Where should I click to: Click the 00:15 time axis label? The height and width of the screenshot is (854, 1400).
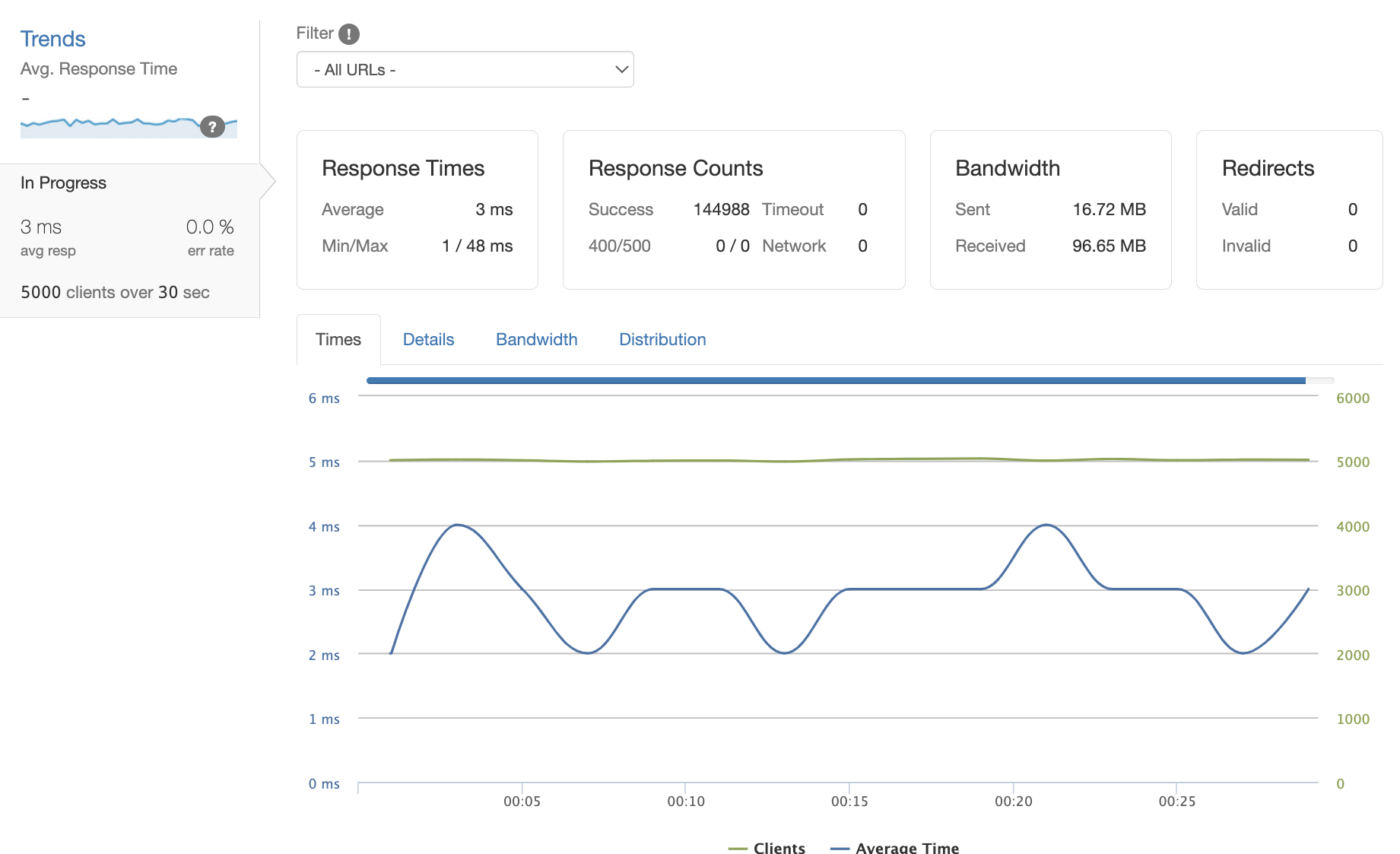pyautogui.click(x=849, y=802)
